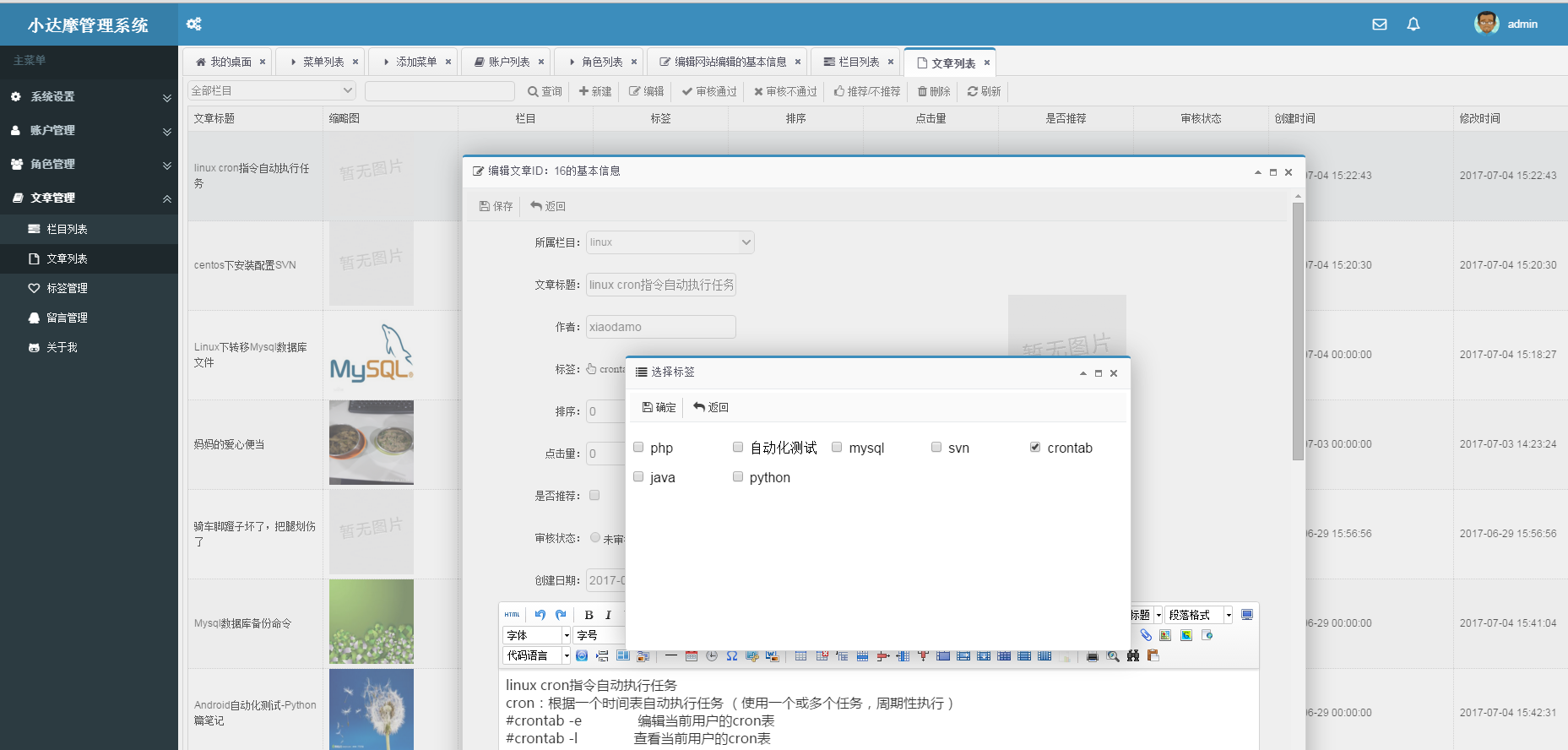Switch the editor to fullscreen mode
The image size is (1568, 750).
point(1247,615)
